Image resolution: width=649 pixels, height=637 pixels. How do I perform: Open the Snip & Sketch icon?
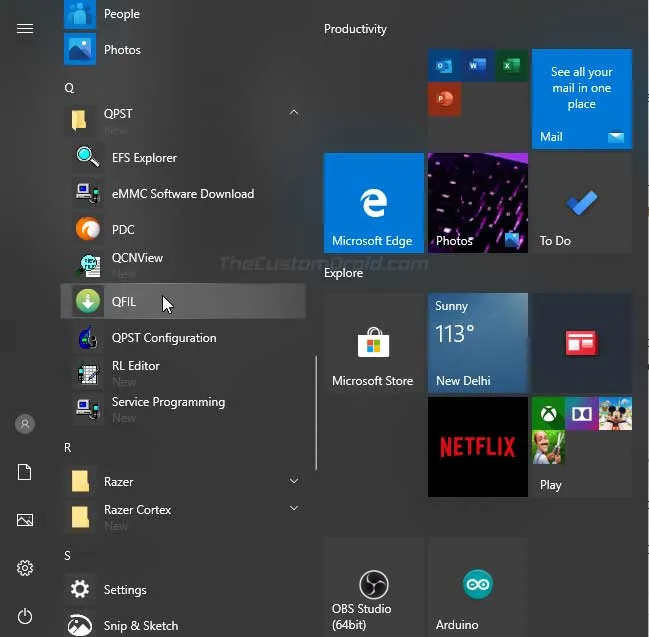point(80,625)
